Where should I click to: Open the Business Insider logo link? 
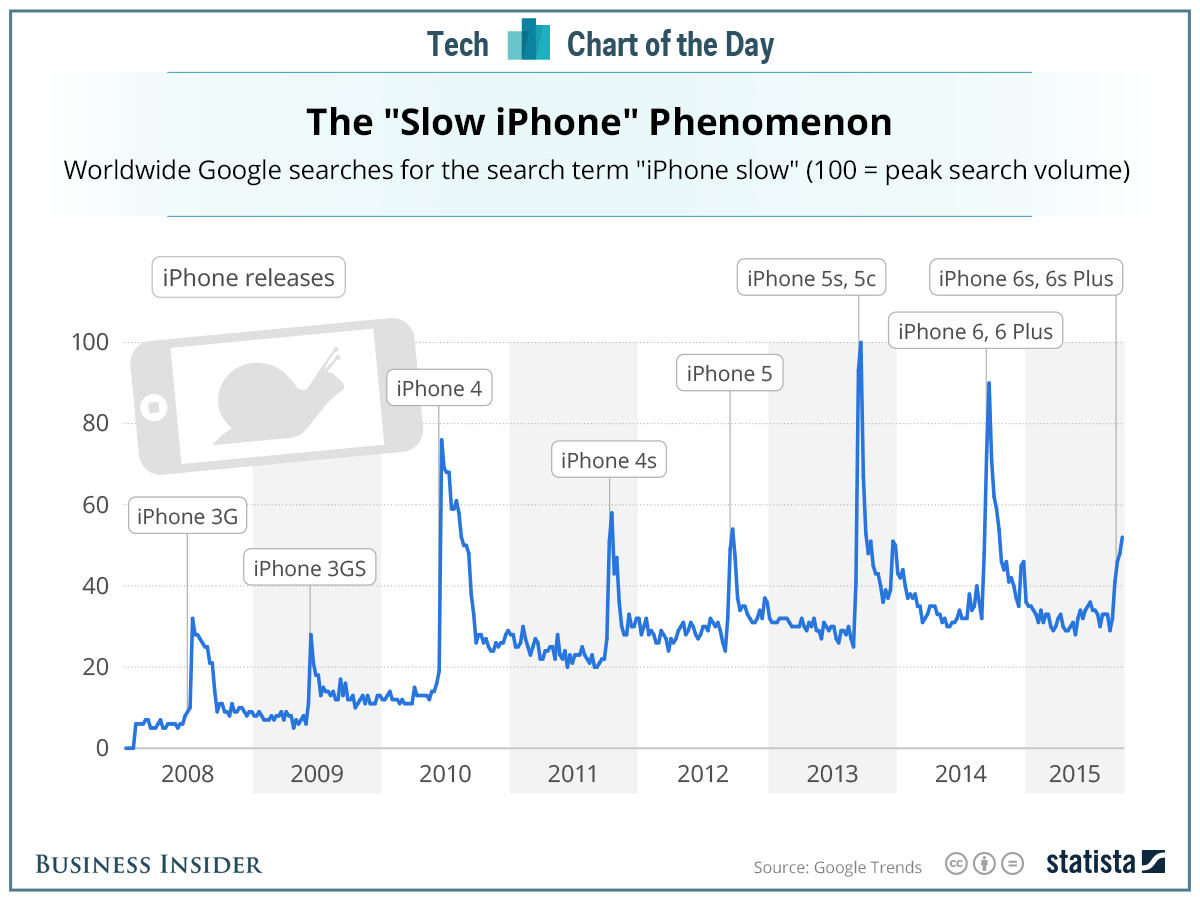pyautogui.click(x=149, y=864)
